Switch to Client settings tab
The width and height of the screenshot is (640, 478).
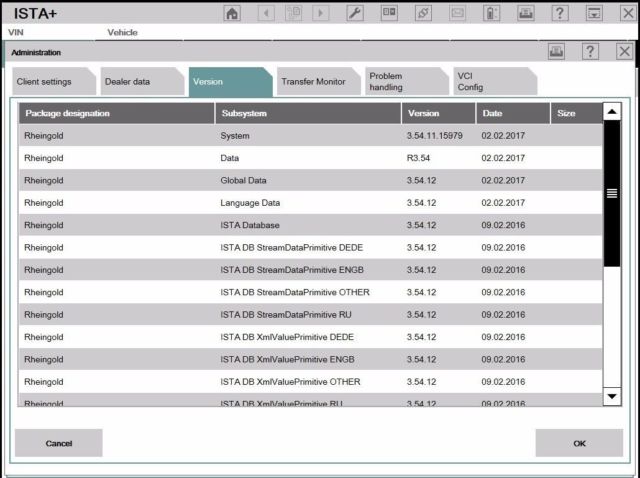coord(44,82)
